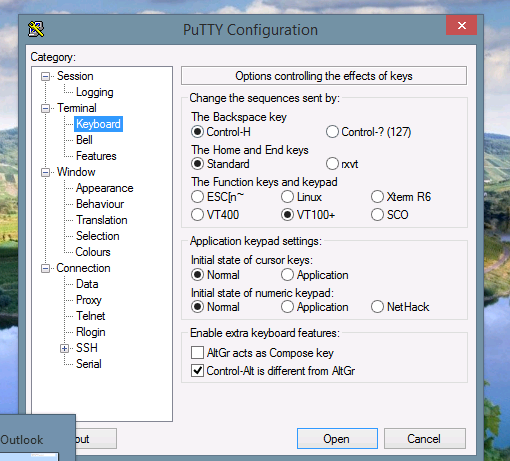Open the Rlogin category

click(91, 332)
